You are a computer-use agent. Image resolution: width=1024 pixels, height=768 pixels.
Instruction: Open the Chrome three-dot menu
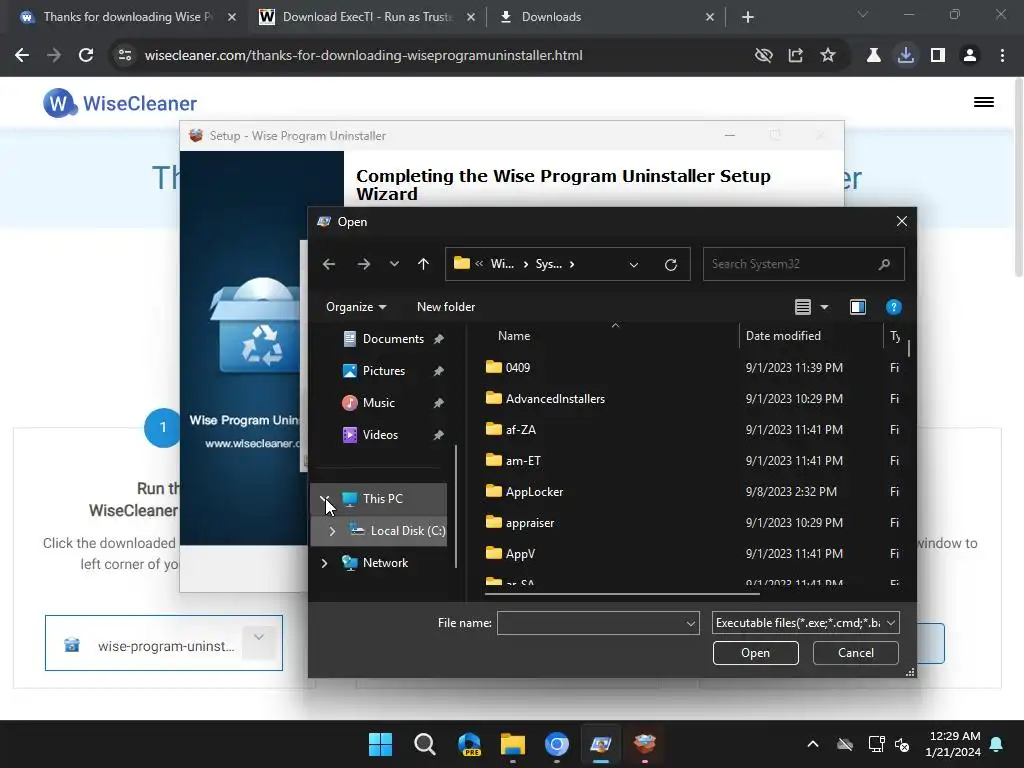pyautogui.click(x=1002, y=56)
